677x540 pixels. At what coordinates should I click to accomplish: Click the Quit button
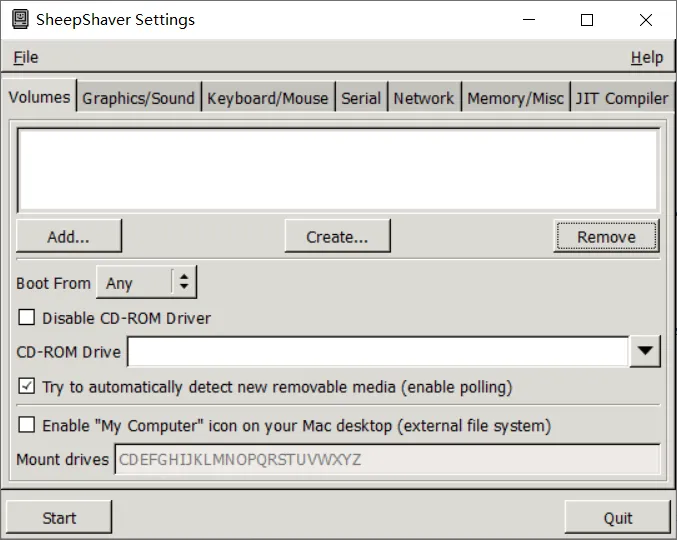point(618,517)
